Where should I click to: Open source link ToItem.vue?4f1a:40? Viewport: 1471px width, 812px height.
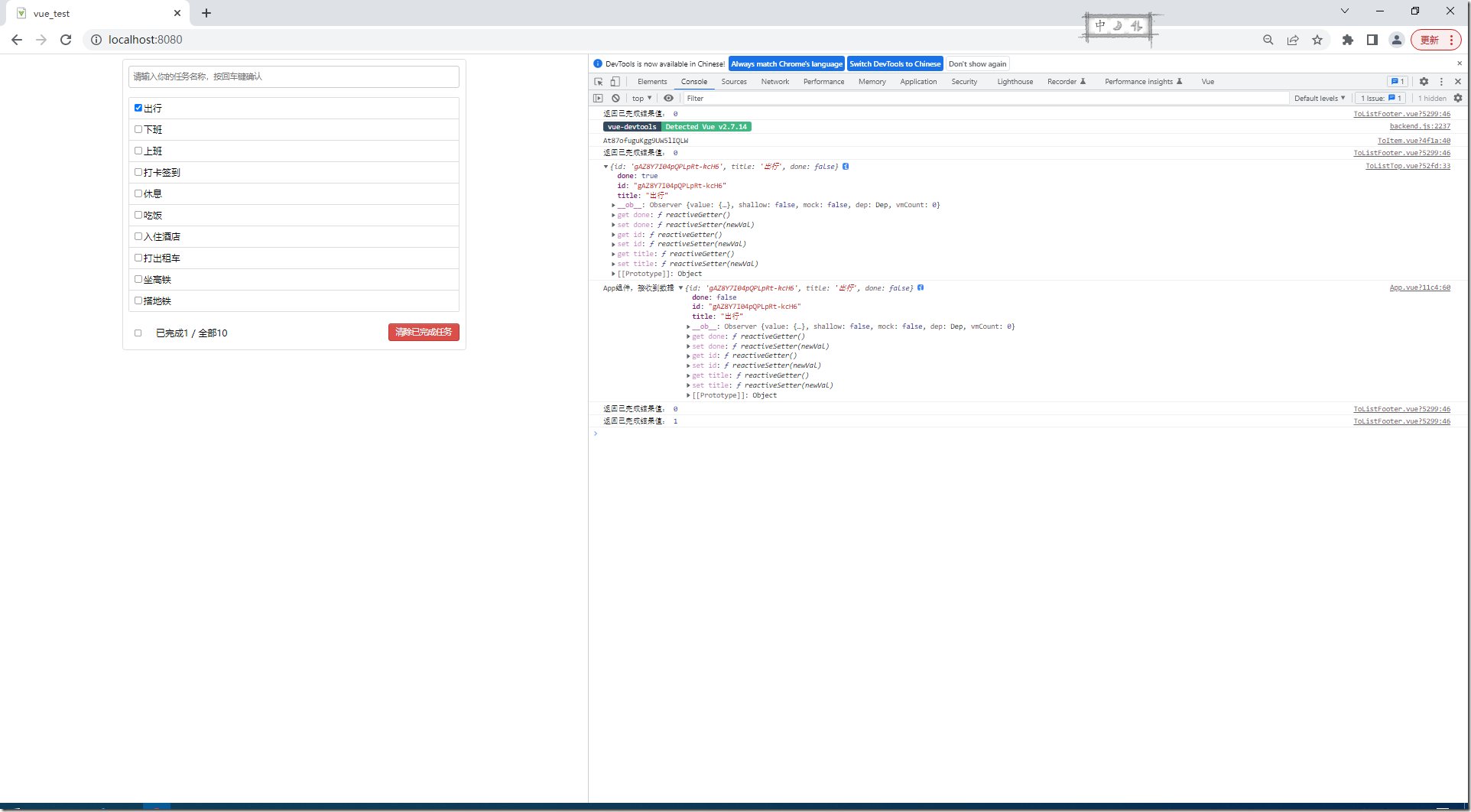click(1414, 140)
